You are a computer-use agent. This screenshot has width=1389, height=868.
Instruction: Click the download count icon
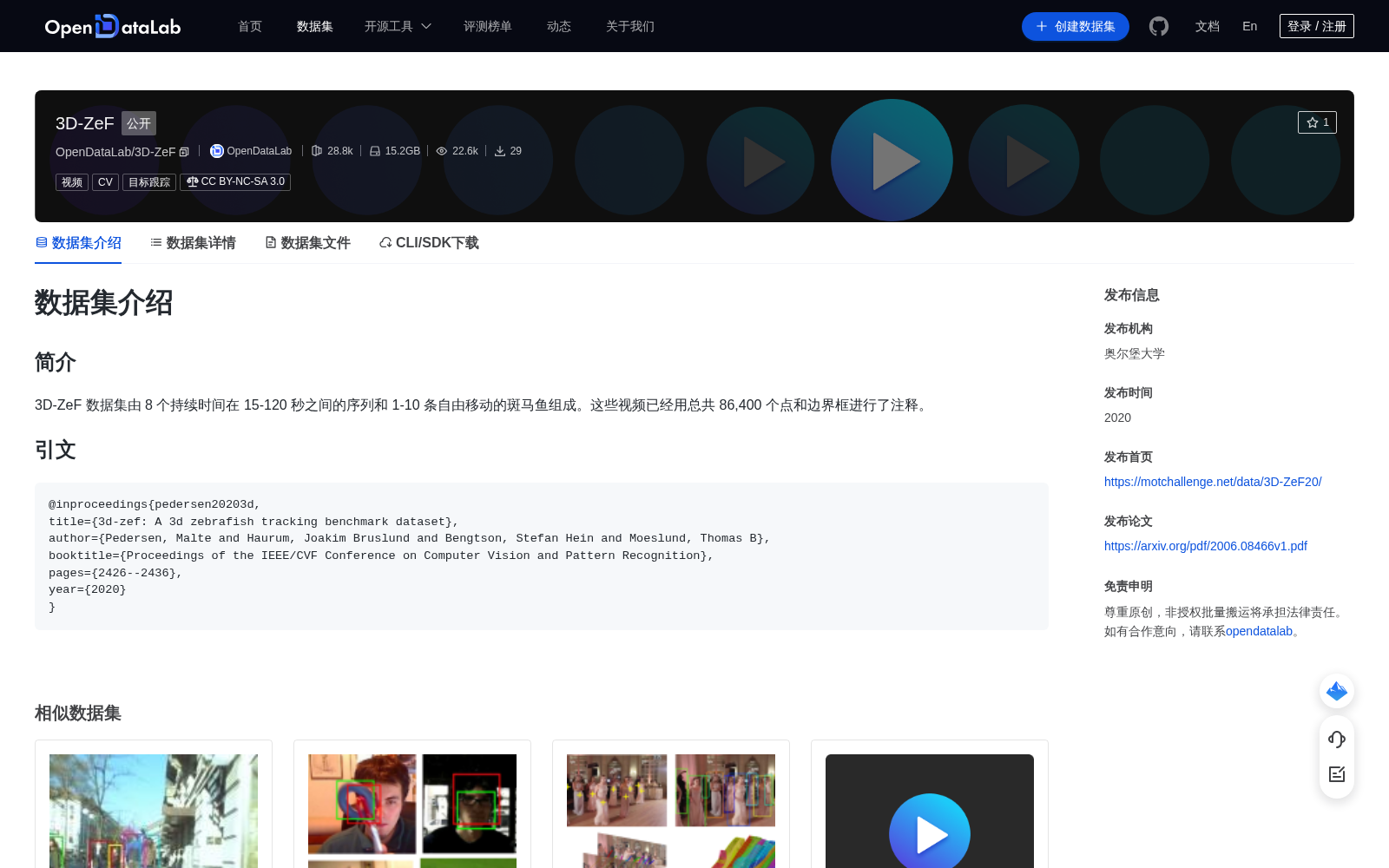pyautogui.click(x=500, y=151)
